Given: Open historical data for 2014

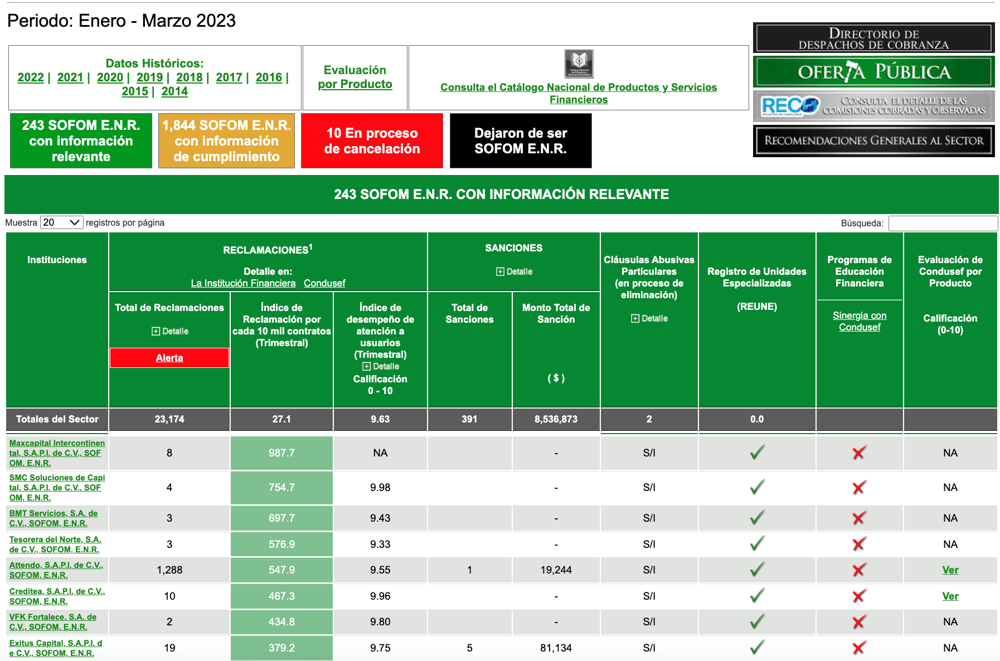Looking at the screenshot, I should click(x=175, y=91).
